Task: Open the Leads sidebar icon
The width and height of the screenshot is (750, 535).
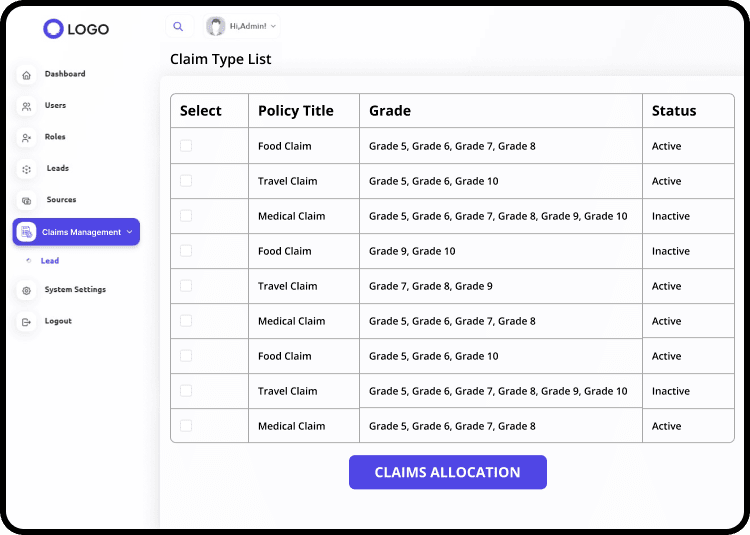Action: coord(26,169)
